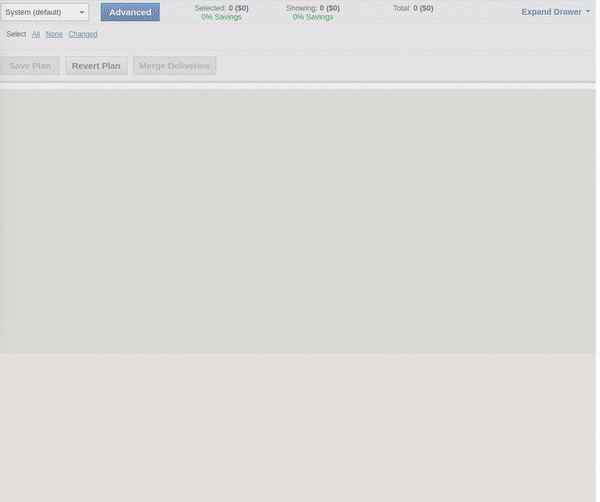Click the Select label before All
This screenshot has width=600, height=502.
click(x=16, y=34)
